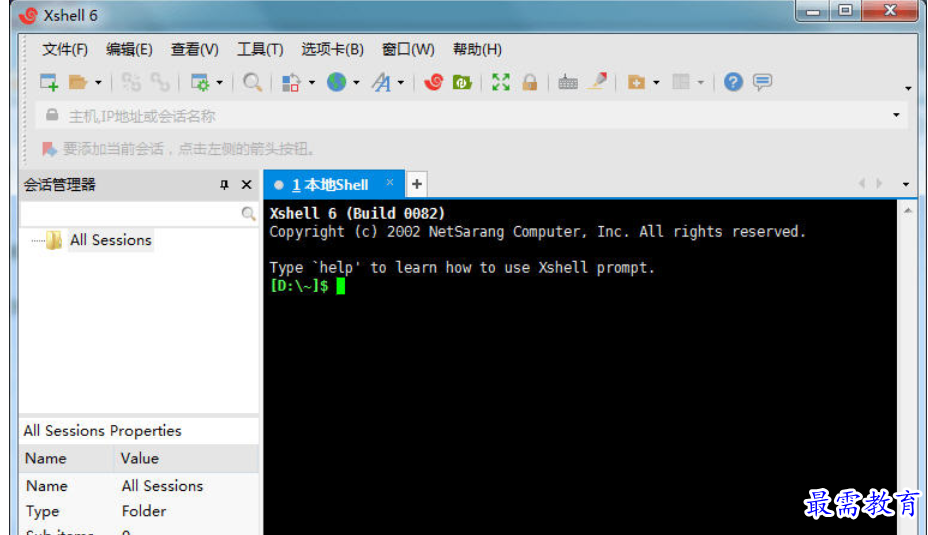Open the 文件(F) menu
This screenshot has height=535, width=928.
(65, 49)
